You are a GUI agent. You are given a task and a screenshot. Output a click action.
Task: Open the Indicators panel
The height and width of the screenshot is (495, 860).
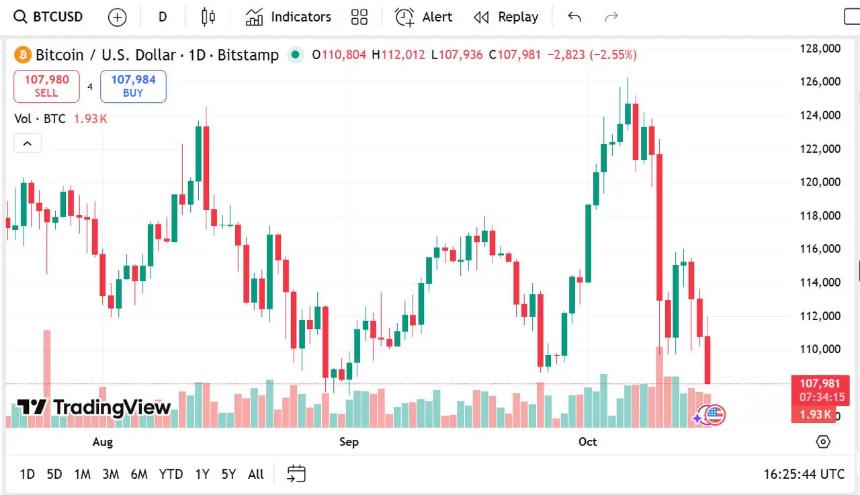point(288,17)
